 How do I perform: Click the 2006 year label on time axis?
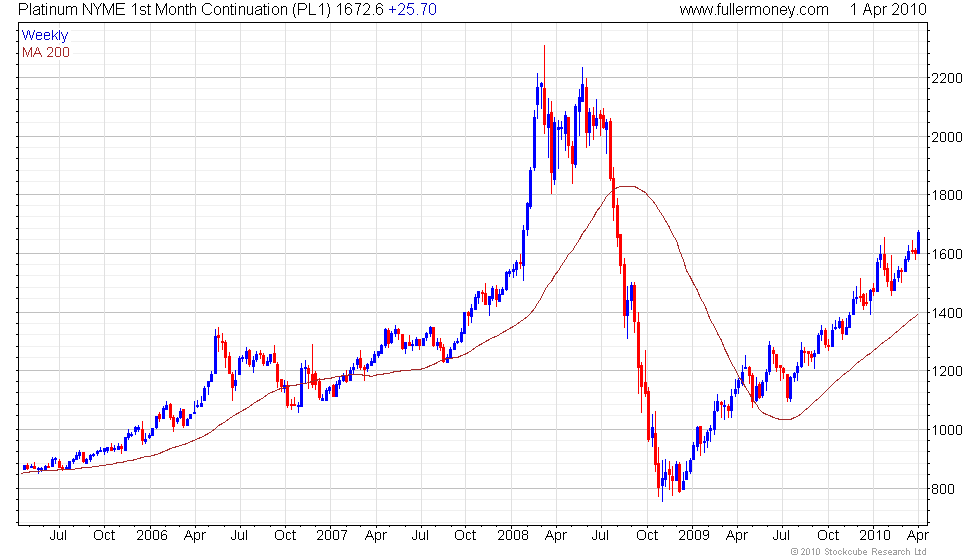tap(152, 536)
